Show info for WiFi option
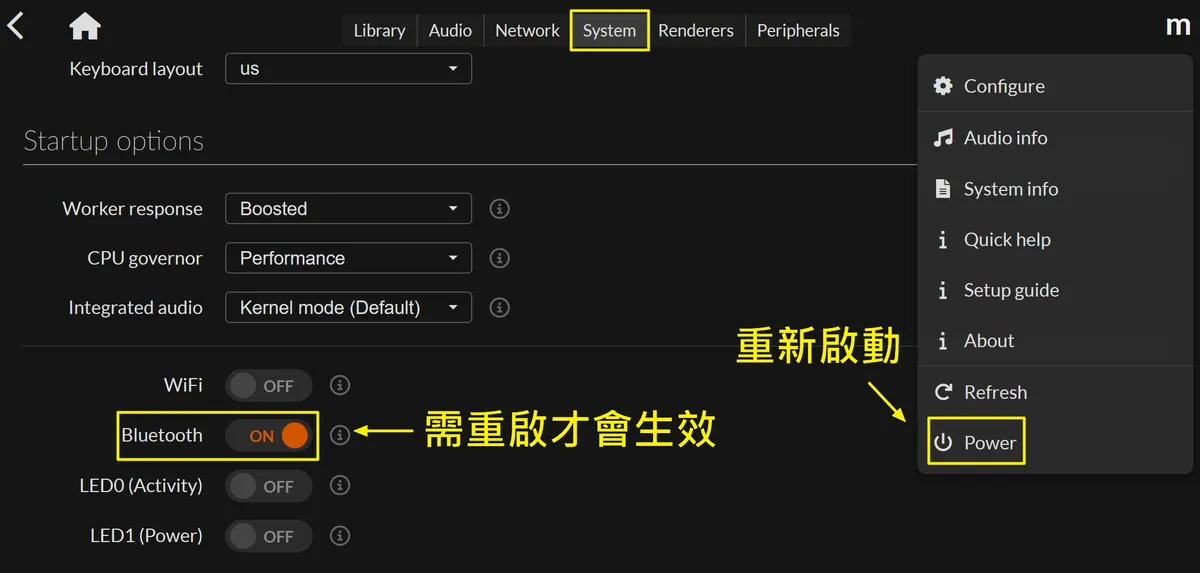This screenshot has height=573, width=1200. tap(340, 385)
